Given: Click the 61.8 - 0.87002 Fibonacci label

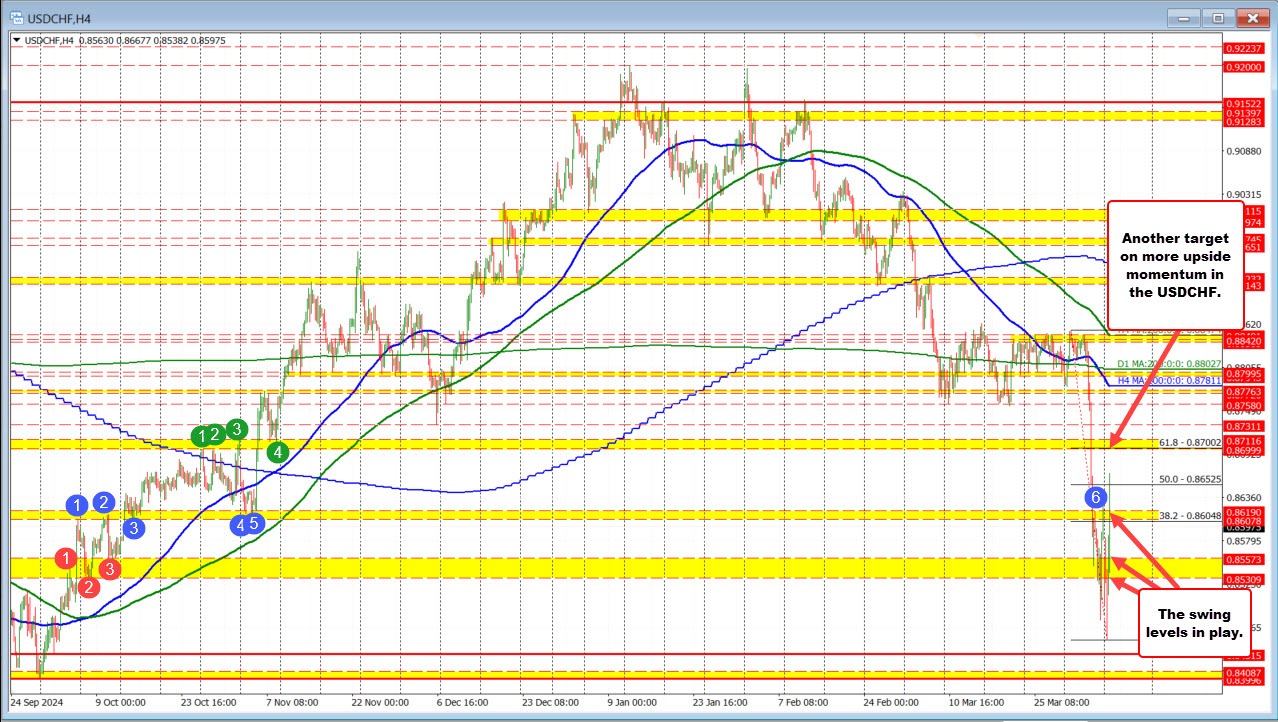Looking at the screenshot, I should pos(1190,441).
